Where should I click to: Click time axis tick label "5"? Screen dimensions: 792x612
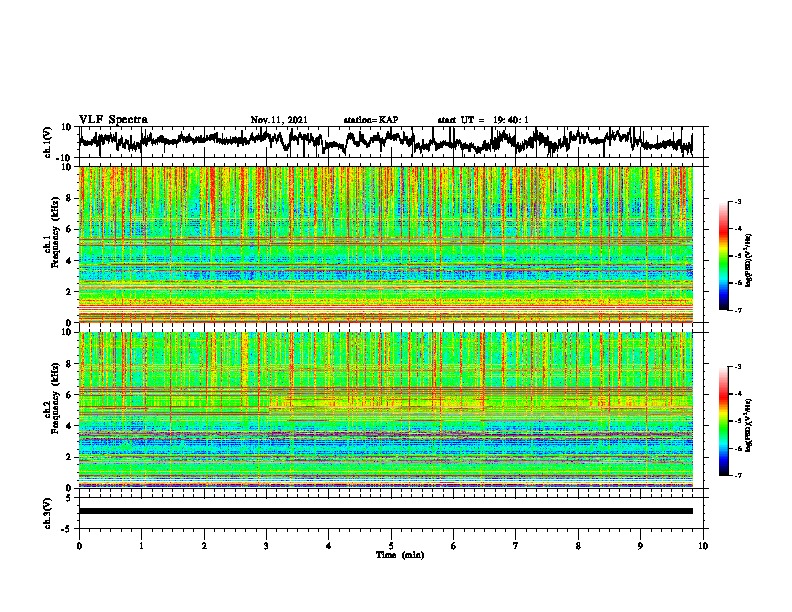click(391, 546)
